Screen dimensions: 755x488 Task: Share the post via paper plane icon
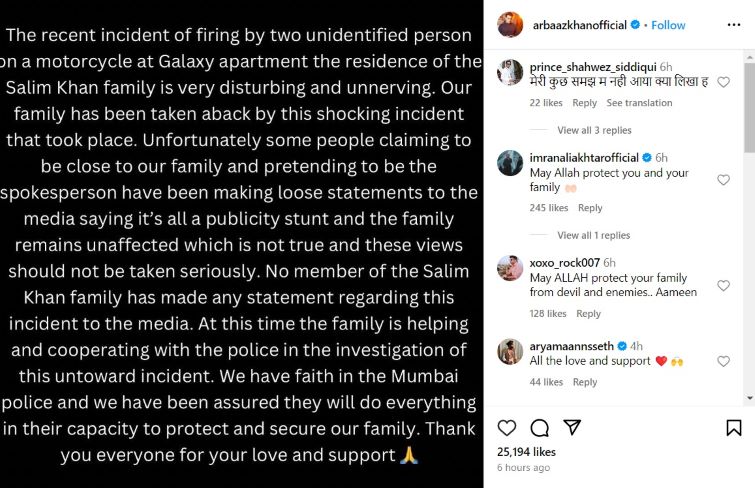tap(572, 428)
